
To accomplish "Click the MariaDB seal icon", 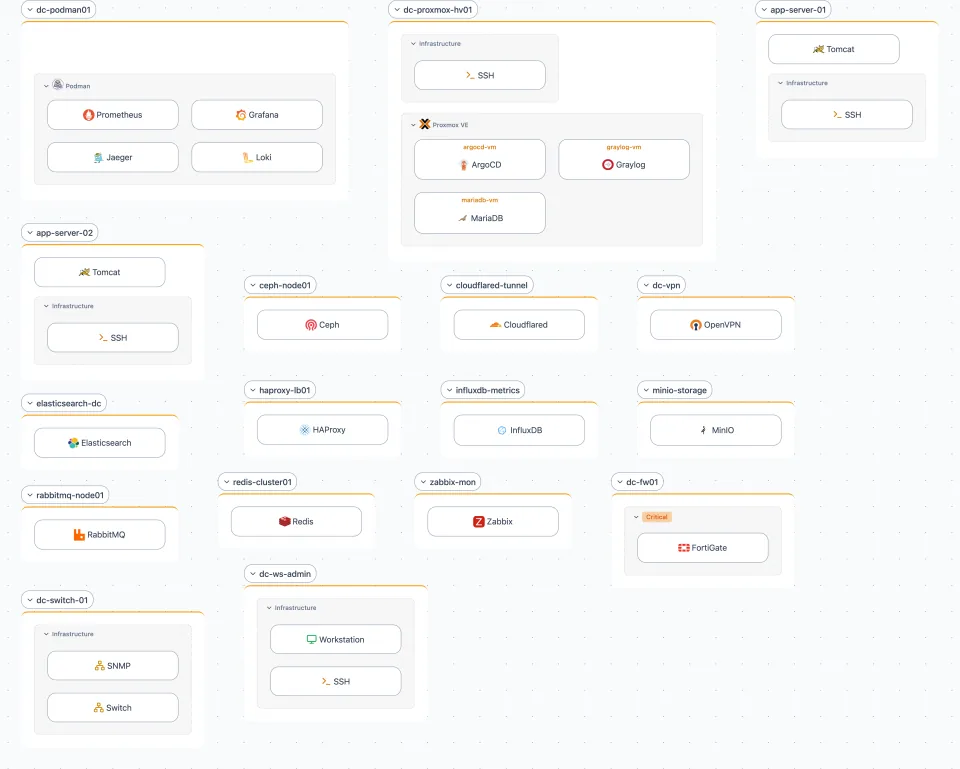I will [x=463, y=218].
